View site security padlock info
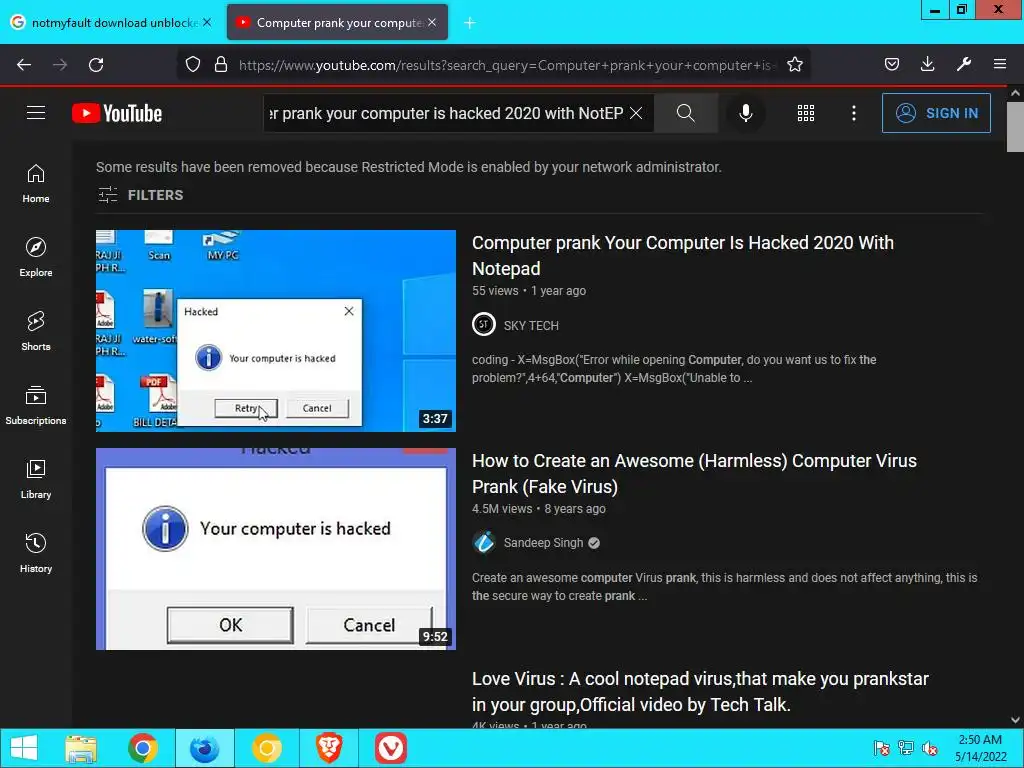Screen dimensions: 1024x768 [221, 65]
